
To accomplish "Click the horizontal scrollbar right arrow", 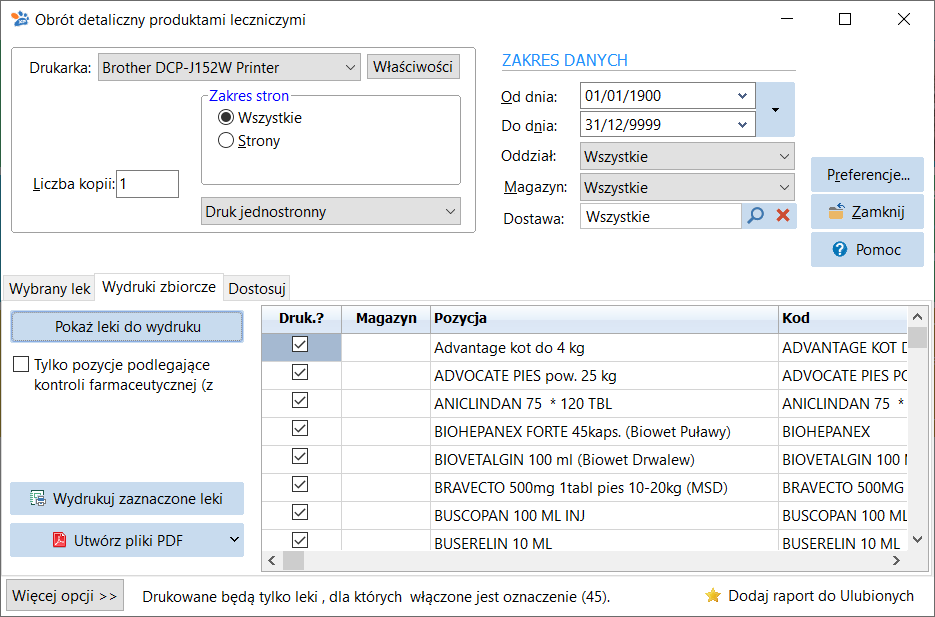I will (896, 560).
